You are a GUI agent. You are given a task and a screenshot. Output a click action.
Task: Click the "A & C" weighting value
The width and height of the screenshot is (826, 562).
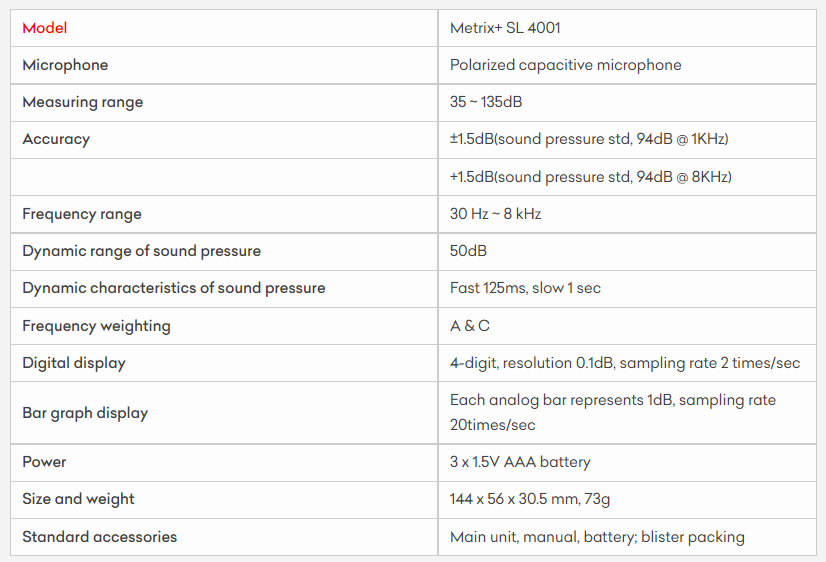point(470,326)
